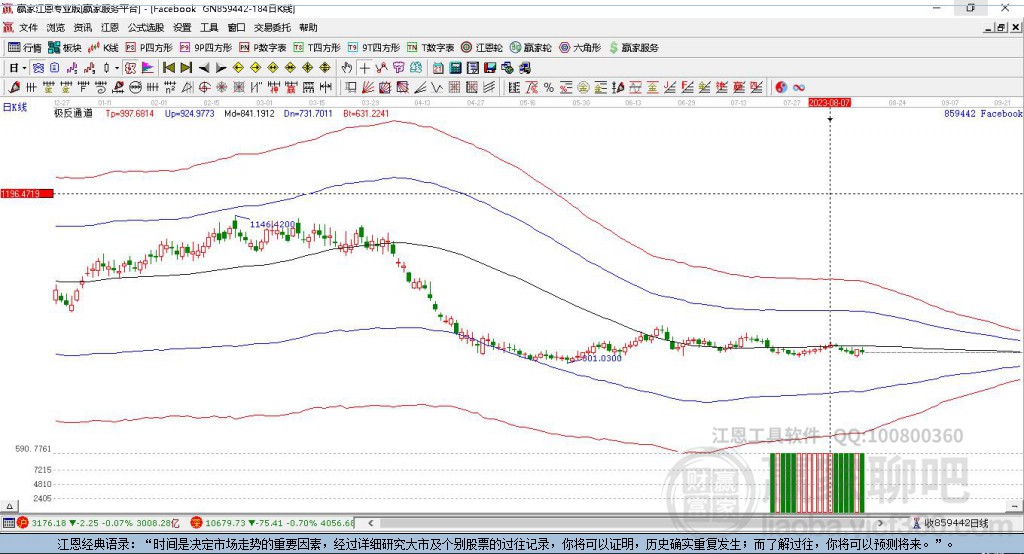Open the 板块 sectors view
The image size is (1024, 554).
tap(64, 48)
